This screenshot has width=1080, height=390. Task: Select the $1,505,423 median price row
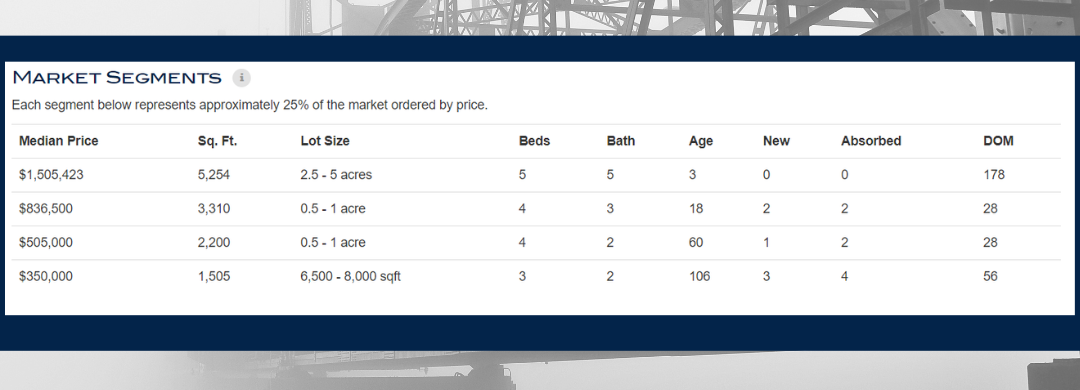point(536,175)
